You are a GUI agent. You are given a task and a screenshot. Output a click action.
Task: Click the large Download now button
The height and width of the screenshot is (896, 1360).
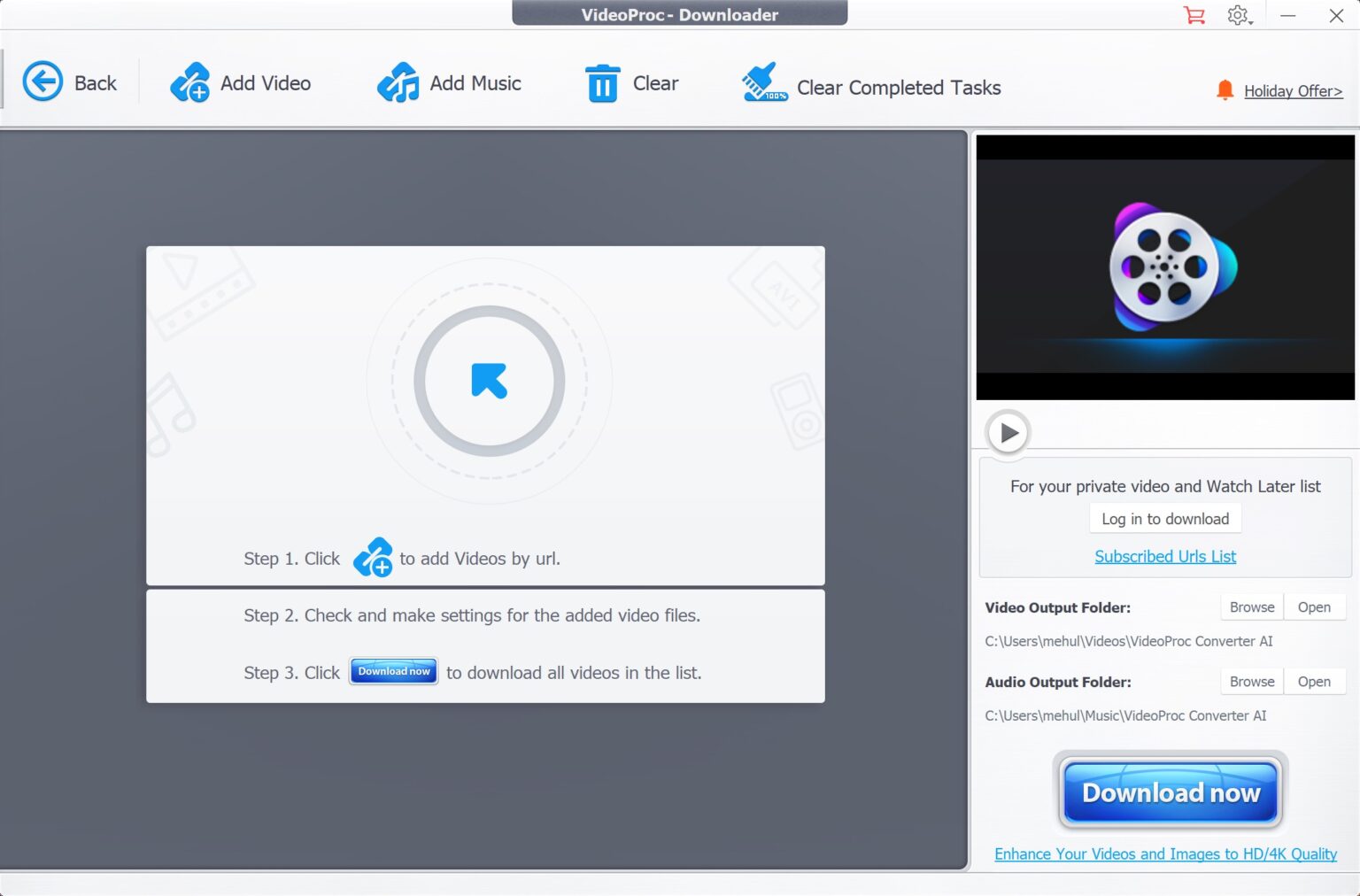[1169, 792]
